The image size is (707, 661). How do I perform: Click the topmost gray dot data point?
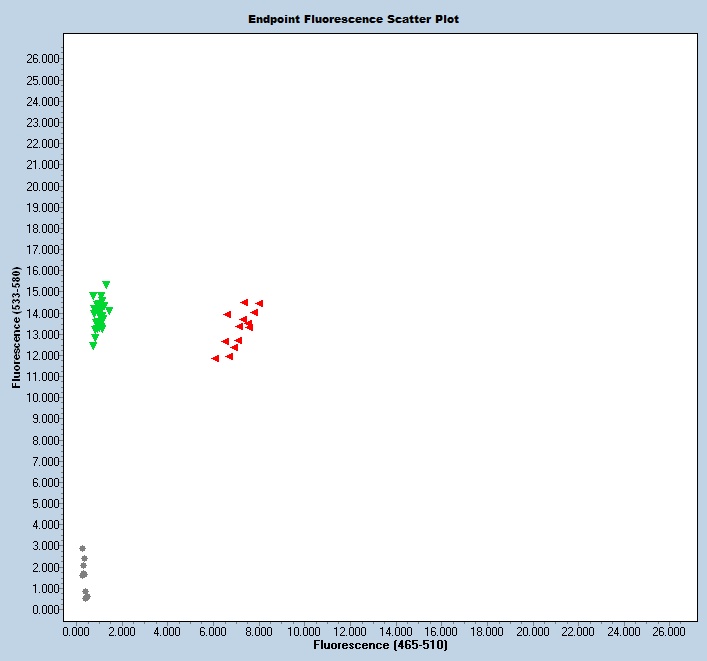tap(83, 548)
